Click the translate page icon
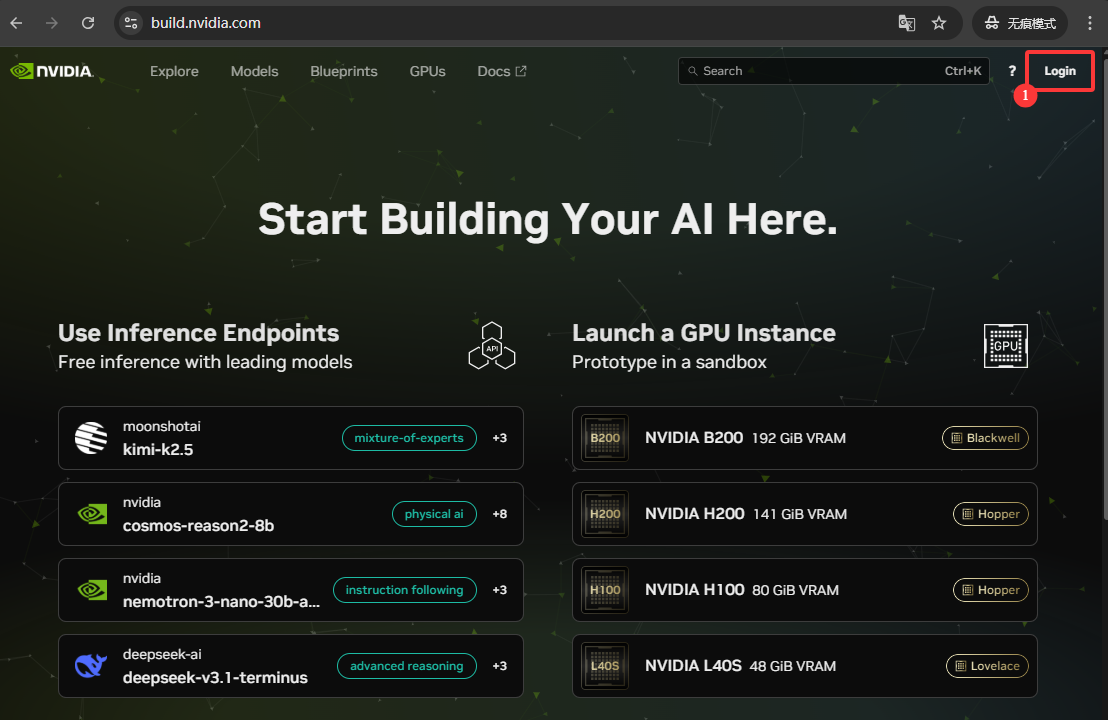Screen dimensions: 1108x720 click(906, 22)
